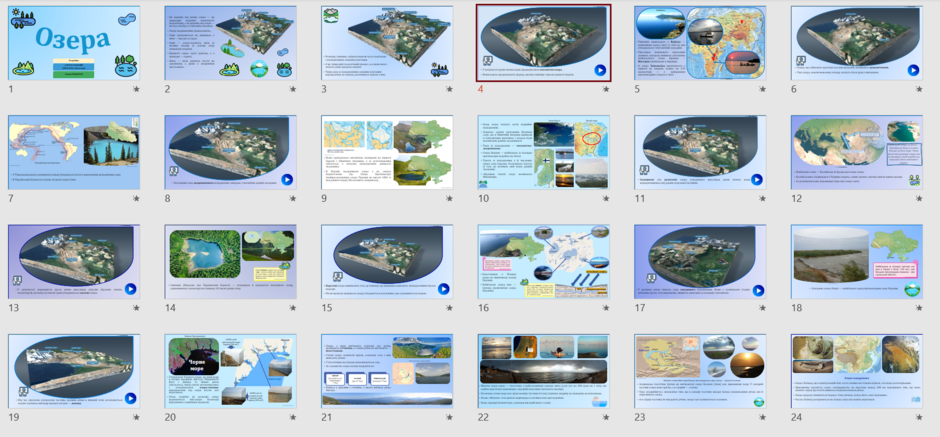940x437 pixels.
Task: Click slide number label "24"
Action: [x=797, y=417]
